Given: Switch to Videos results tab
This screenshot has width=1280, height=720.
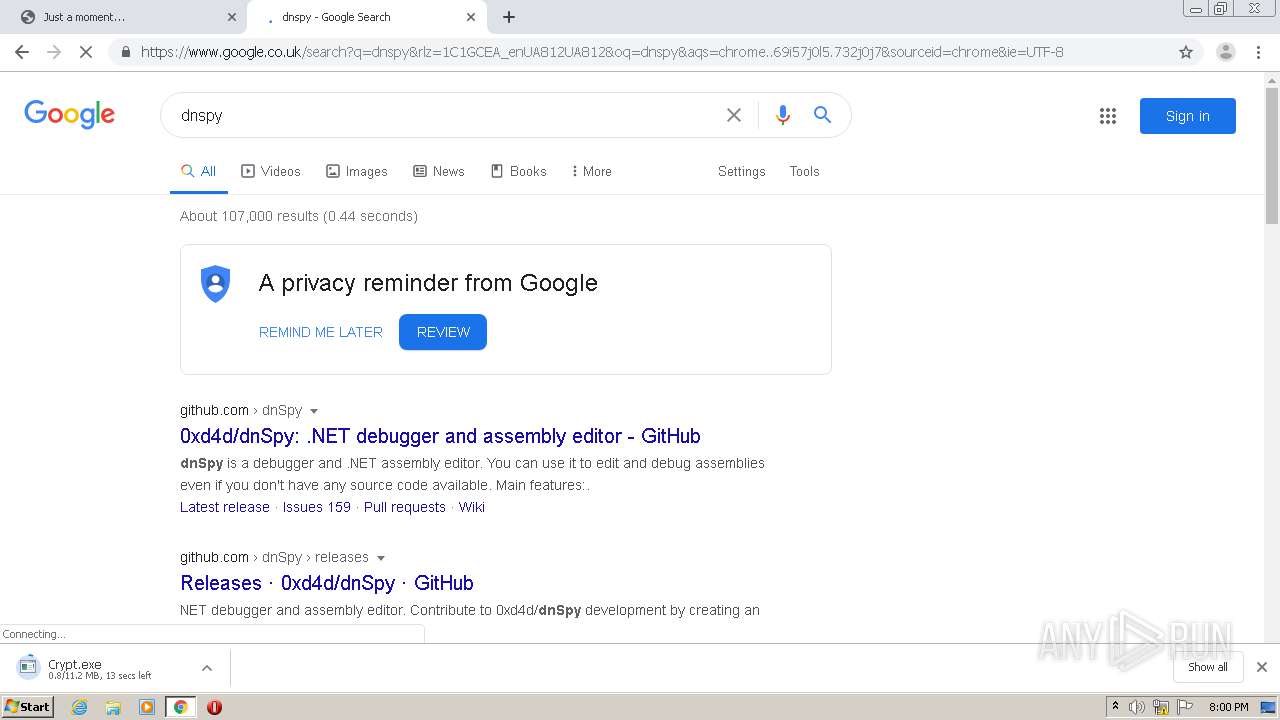Looking at the screenshot, I should click(x=271, y=171).
